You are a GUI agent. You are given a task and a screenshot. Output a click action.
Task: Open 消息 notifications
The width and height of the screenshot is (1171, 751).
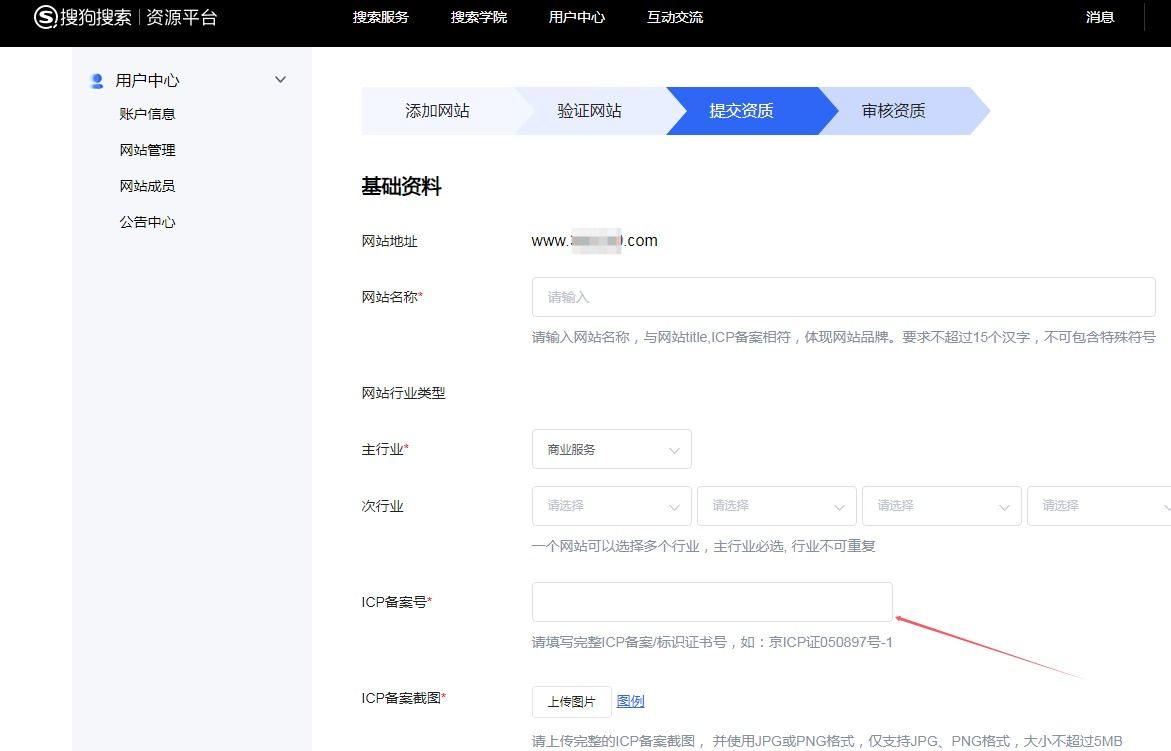(1100, 16)
